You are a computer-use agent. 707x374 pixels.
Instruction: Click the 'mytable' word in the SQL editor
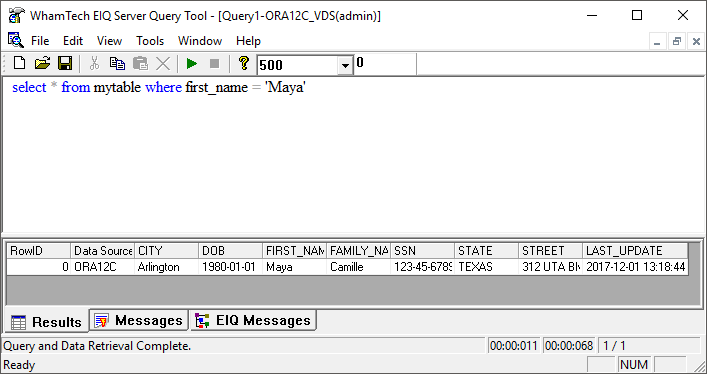click(117, 88)
